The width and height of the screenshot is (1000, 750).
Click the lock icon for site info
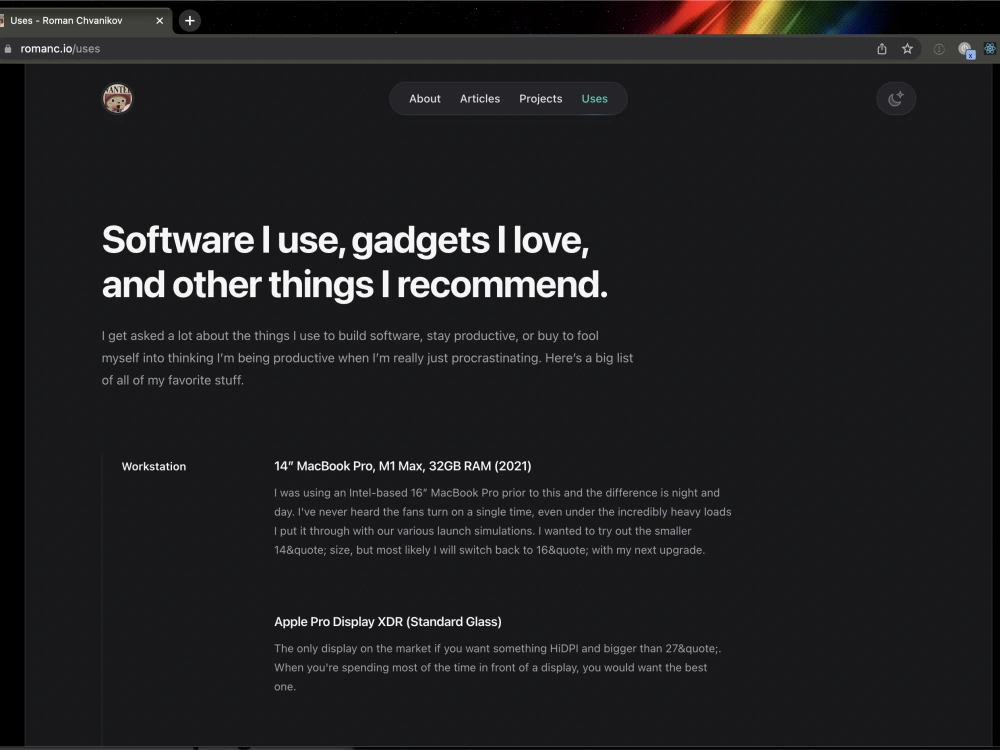point(8,48)
